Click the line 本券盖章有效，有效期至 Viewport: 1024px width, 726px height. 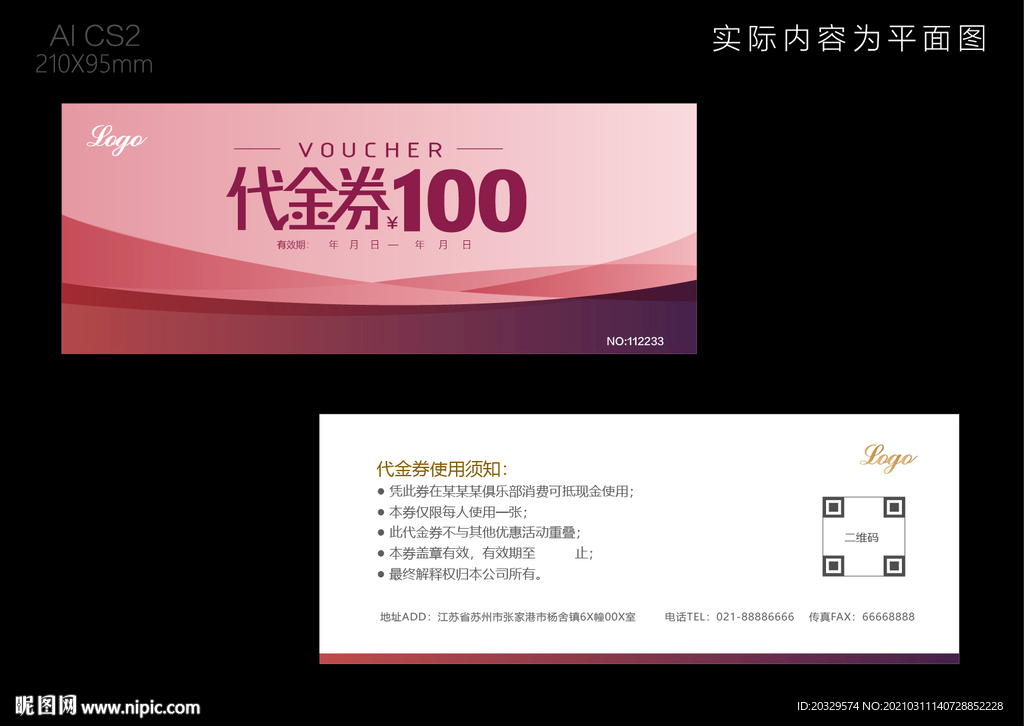[485, 554]
